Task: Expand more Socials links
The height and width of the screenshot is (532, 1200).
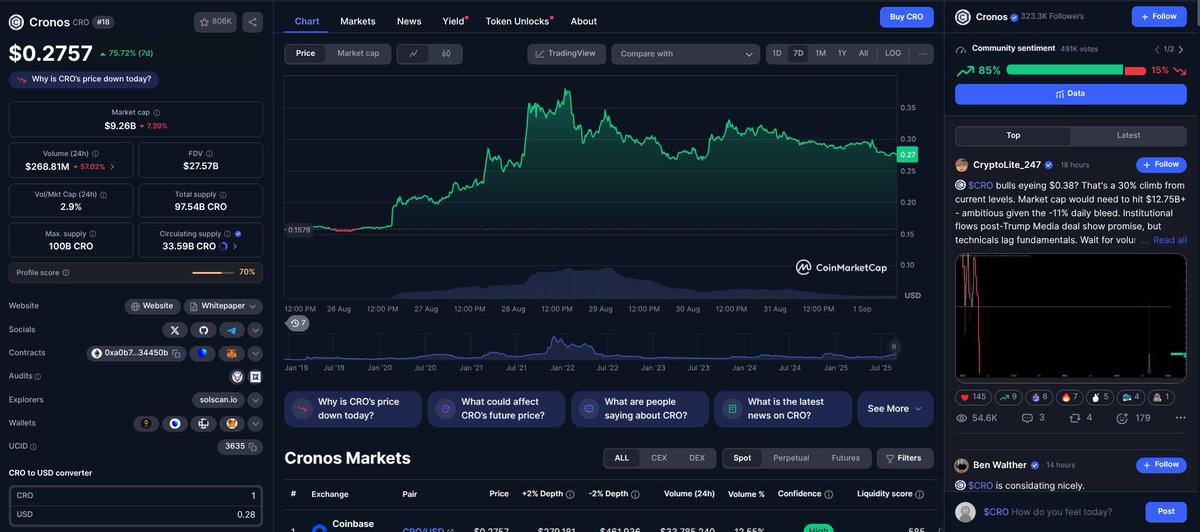Action: tap(255, 330)
